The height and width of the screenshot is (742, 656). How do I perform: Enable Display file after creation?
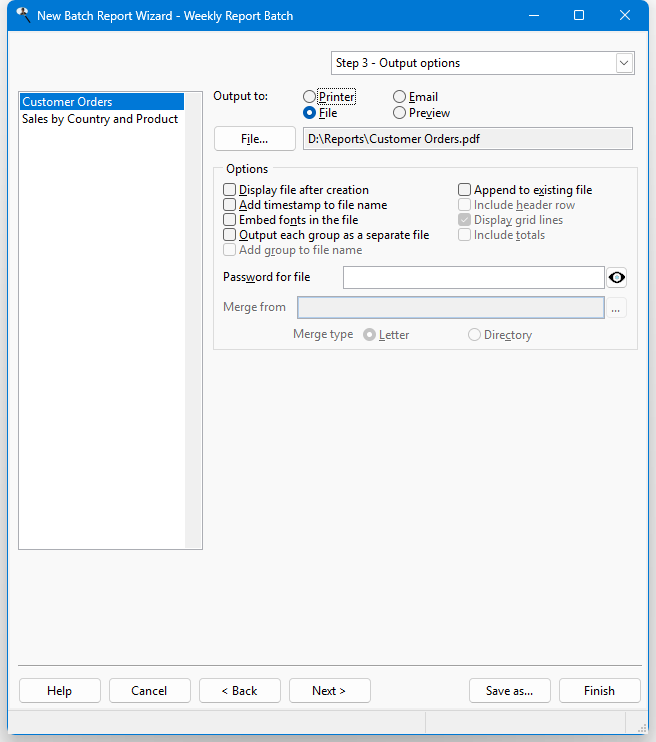coord(296,190)
